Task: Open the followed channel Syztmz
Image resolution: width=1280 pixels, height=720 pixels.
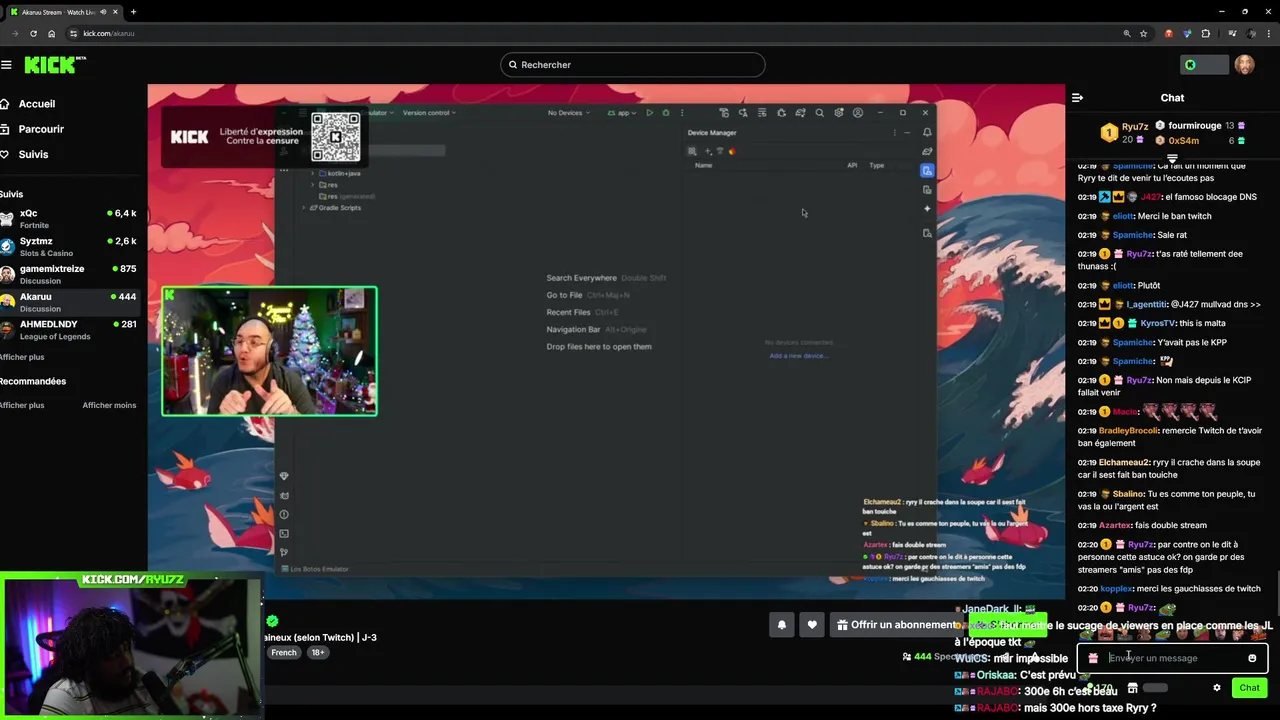Action: 68,247
